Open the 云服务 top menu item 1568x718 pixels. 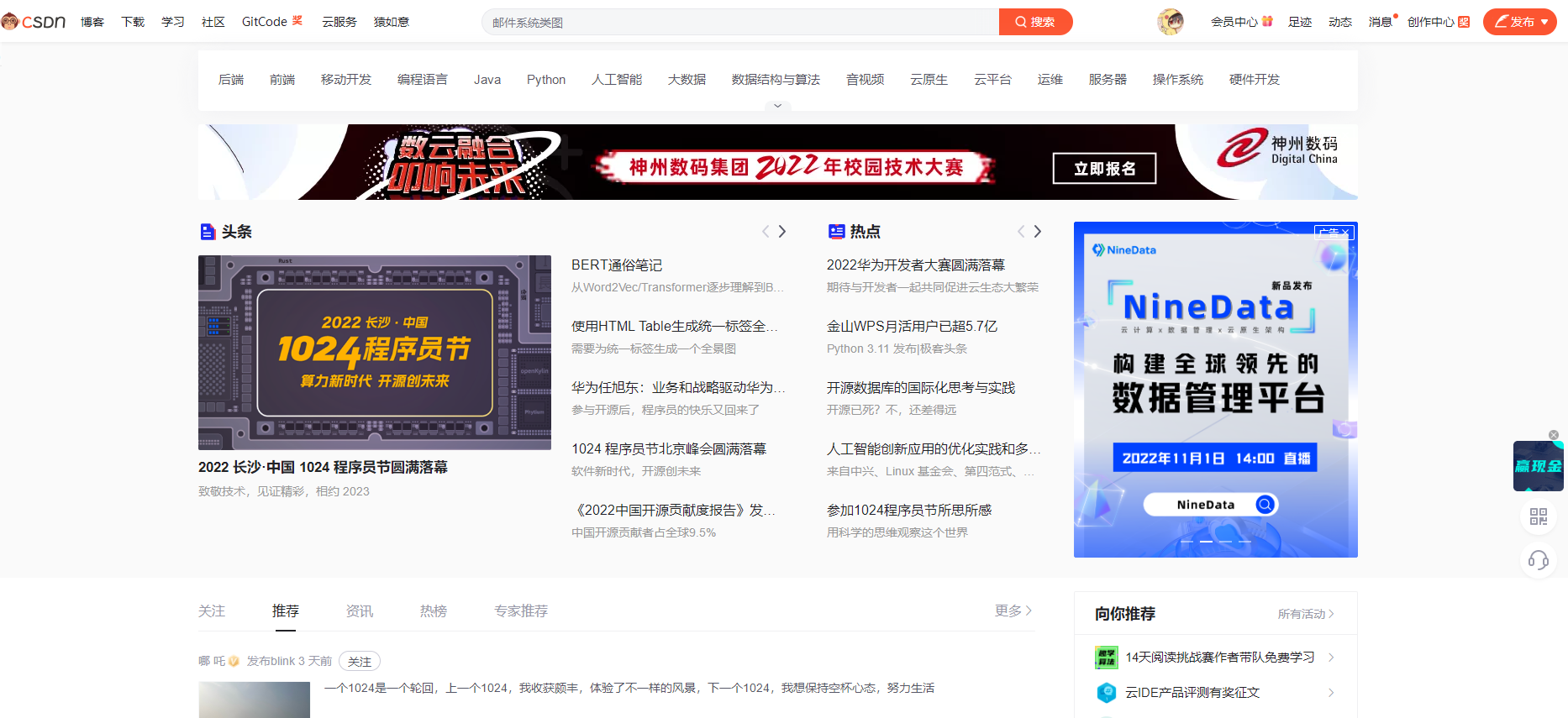[339, 22]
